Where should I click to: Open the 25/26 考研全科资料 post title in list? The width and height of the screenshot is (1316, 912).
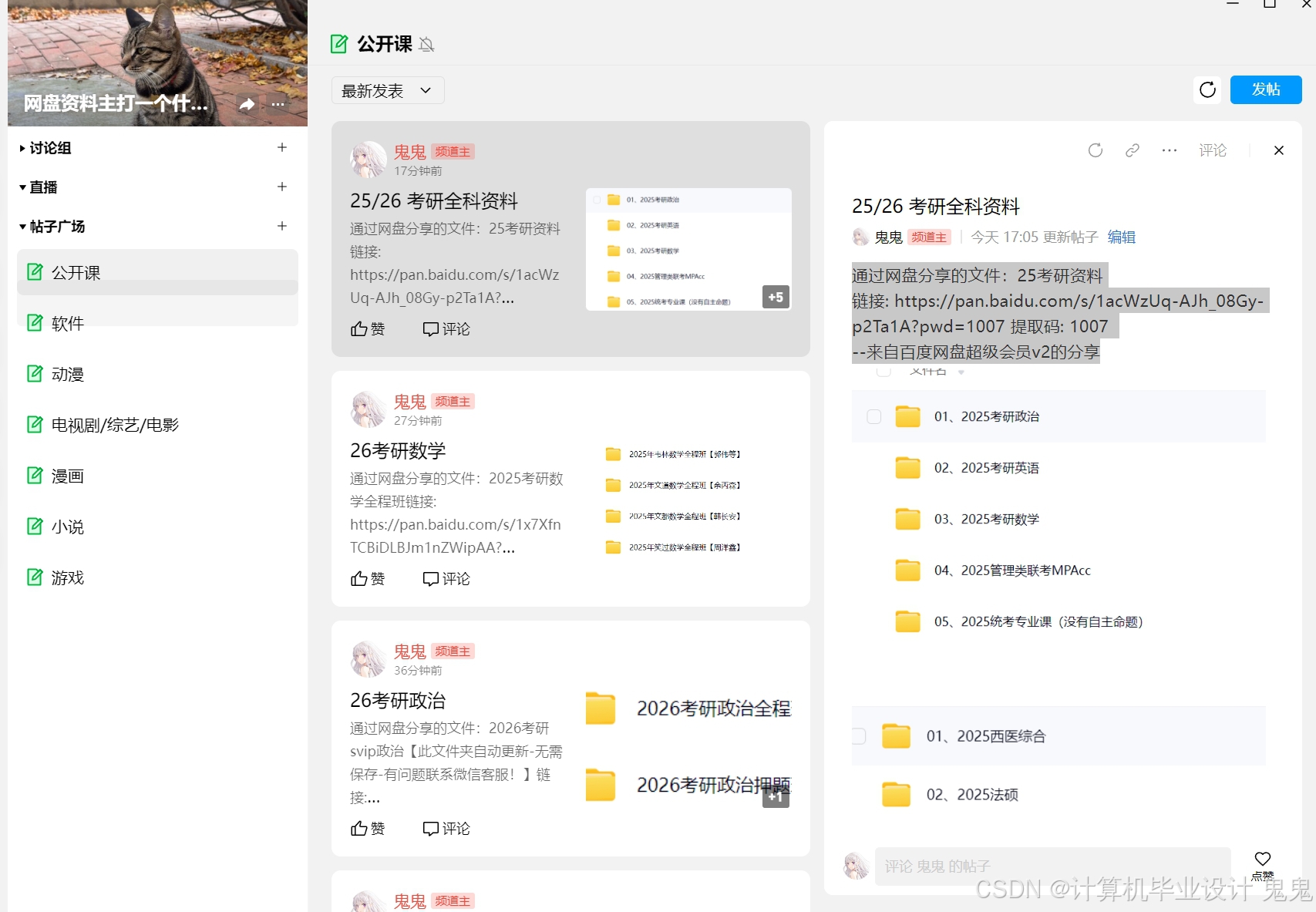(434, 201)
